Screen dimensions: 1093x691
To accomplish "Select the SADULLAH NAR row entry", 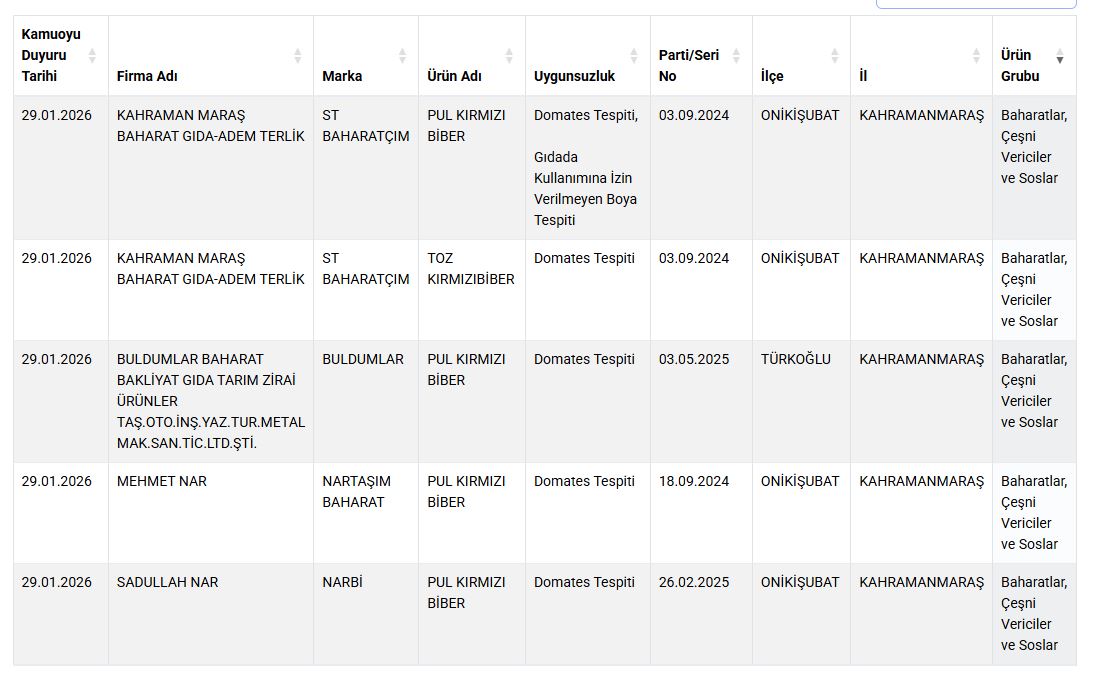I will click(x=167, y=582).
